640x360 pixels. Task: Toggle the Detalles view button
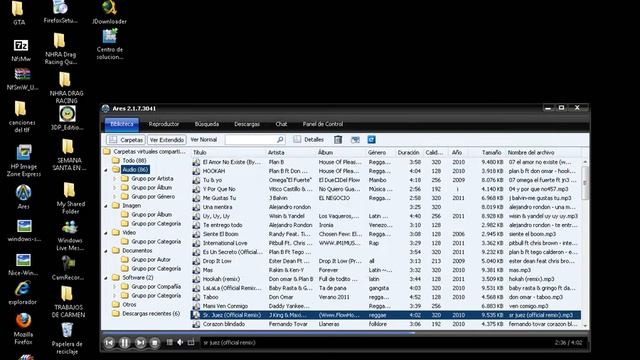(x=309, y=140)
